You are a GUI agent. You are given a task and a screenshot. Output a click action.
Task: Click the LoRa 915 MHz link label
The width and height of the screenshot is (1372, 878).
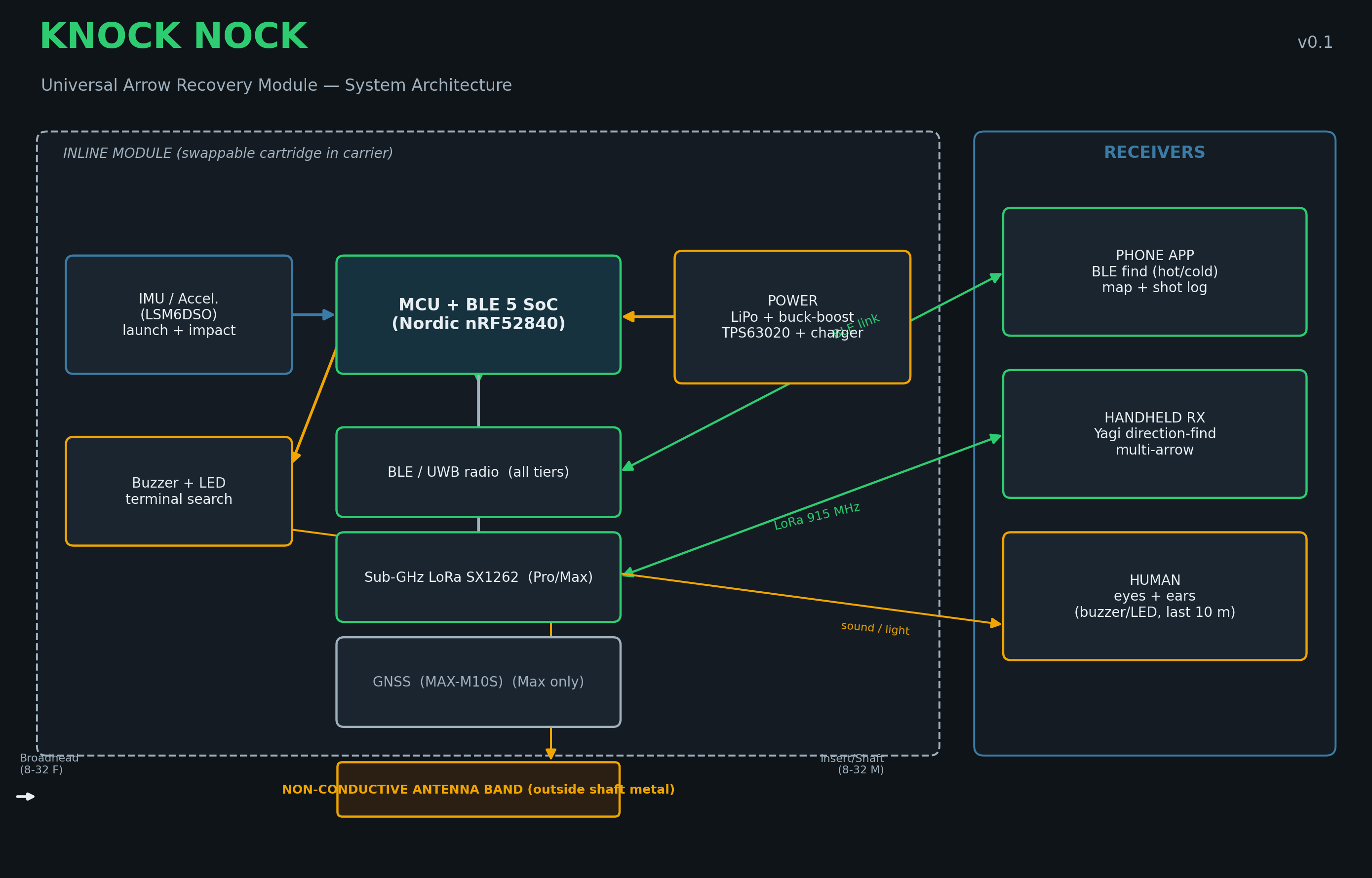[817, 517]
